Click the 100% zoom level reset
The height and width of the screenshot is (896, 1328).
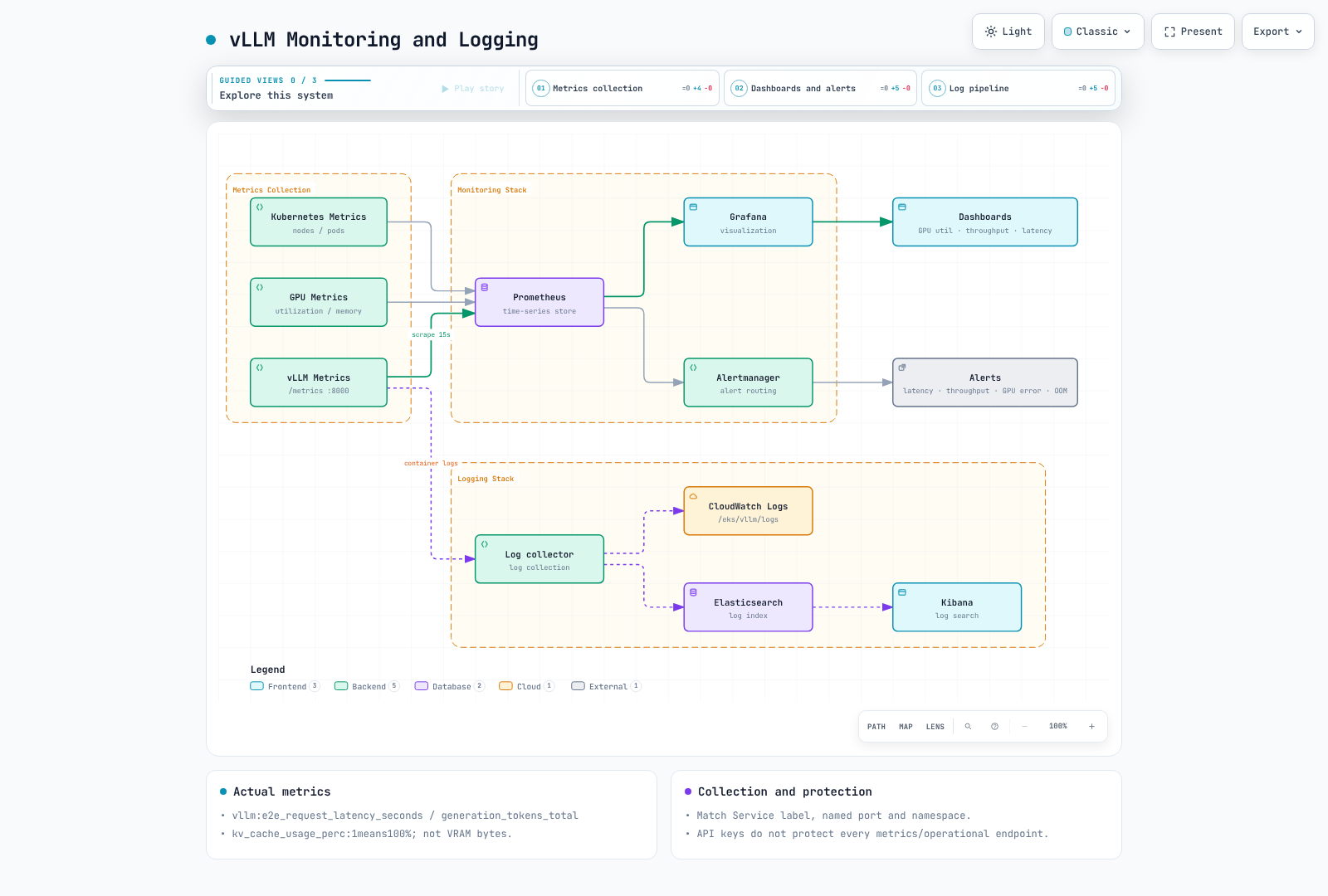click(x=1058, y=727)
